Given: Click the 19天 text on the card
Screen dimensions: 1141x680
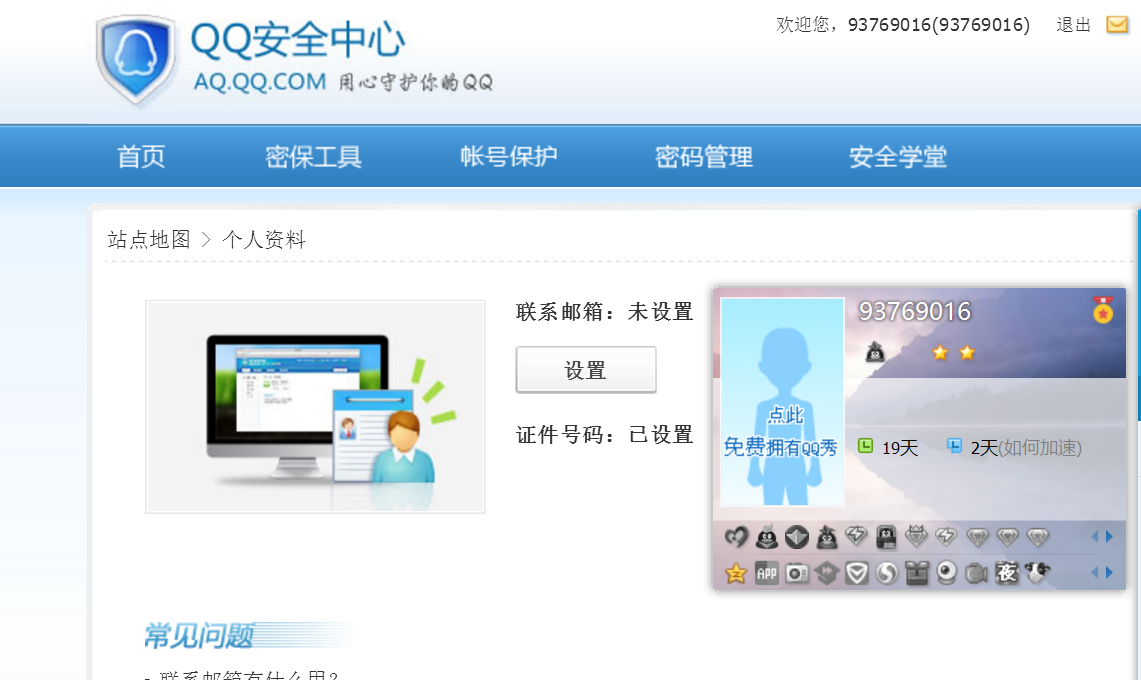Looking at the screenshot, I should [x=900, y=448].
